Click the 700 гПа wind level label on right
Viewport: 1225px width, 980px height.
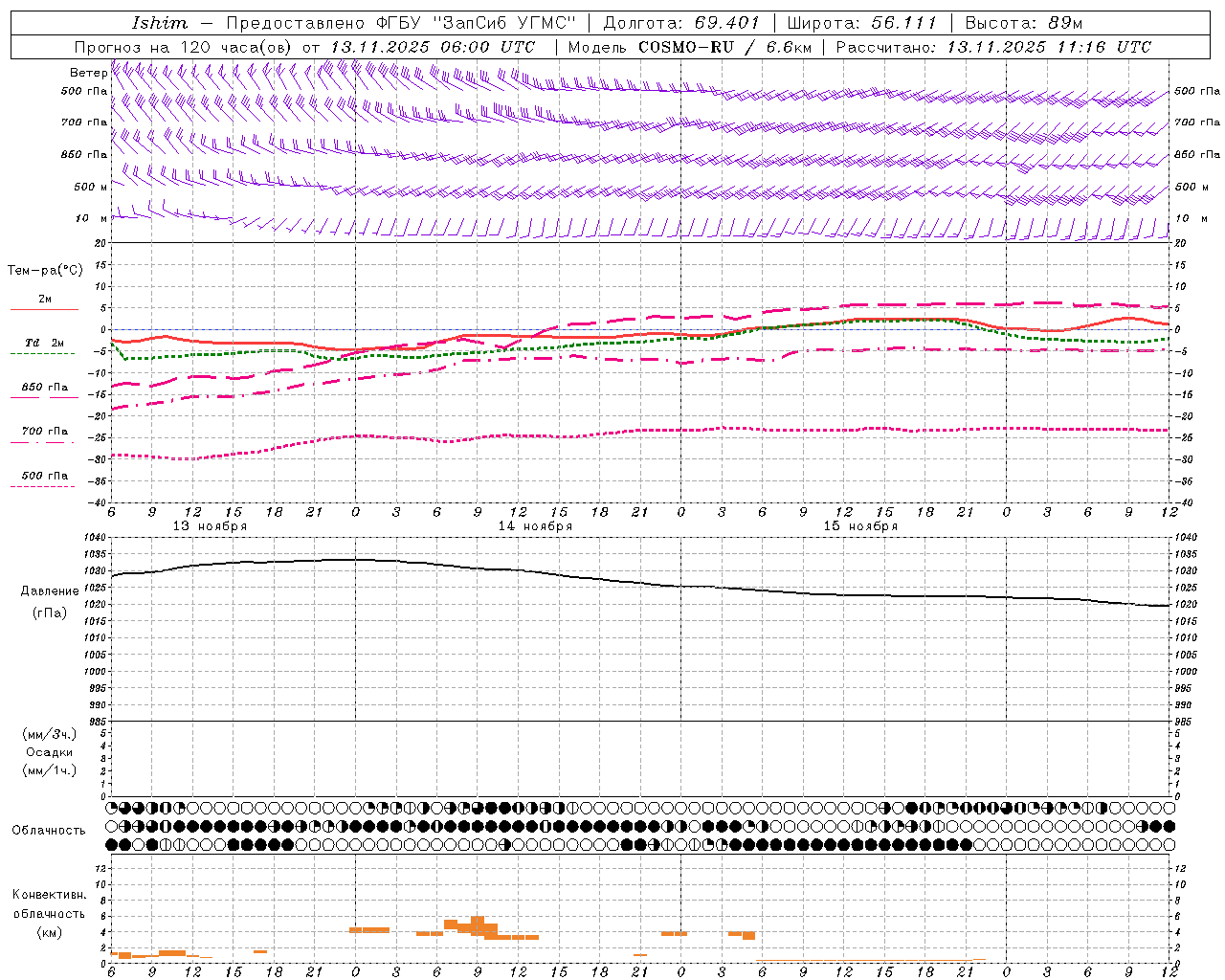coord(1197,122)
